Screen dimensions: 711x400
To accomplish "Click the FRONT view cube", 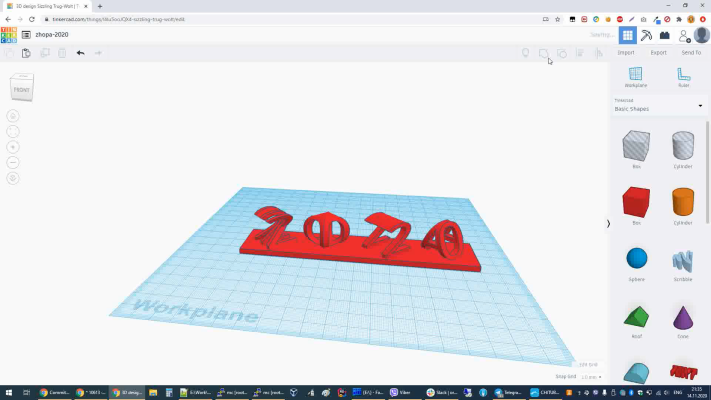I will pyautogui.click(x=22, y=88).
